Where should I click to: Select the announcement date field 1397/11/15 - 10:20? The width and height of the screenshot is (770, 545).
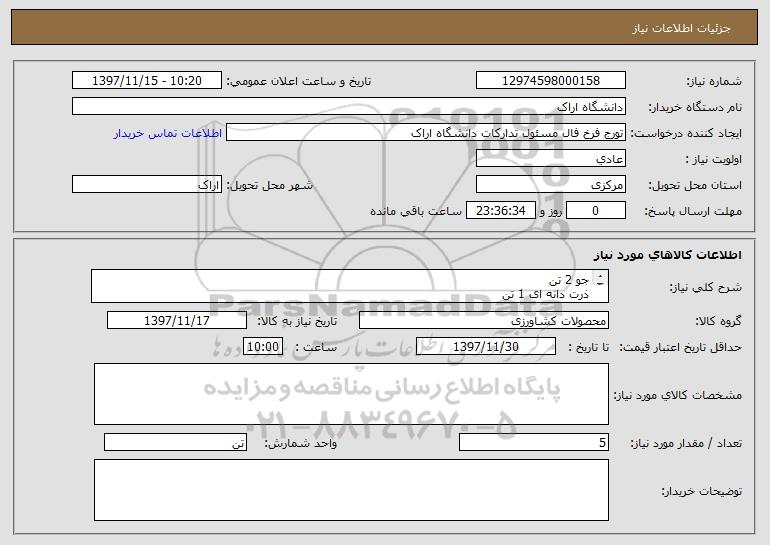[147, 81]
